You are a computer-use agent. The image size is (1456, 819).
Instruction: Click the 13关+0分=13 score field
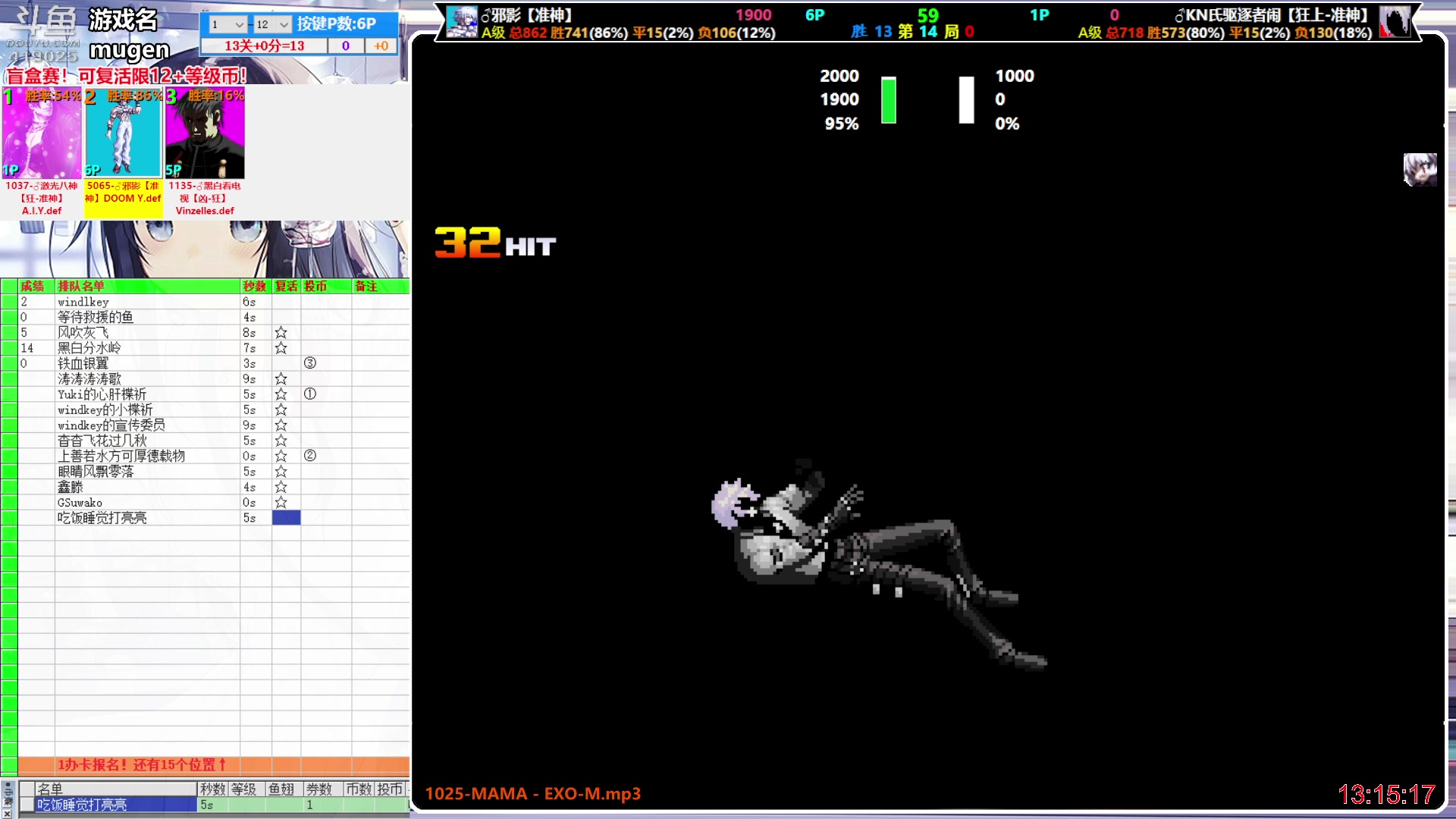pyautogui.click(x=264, y=45)
